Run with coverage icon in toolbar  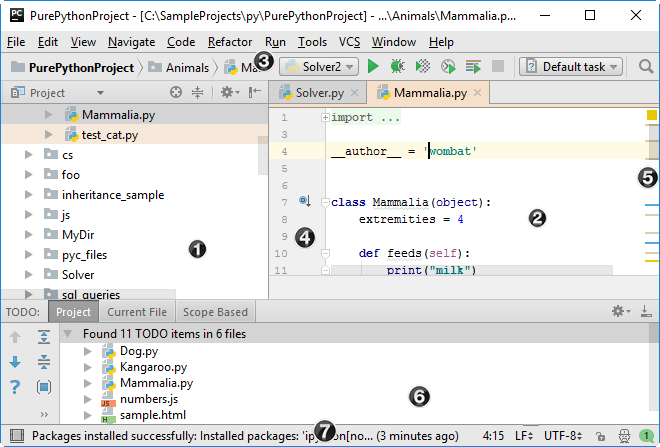point(422,67)
